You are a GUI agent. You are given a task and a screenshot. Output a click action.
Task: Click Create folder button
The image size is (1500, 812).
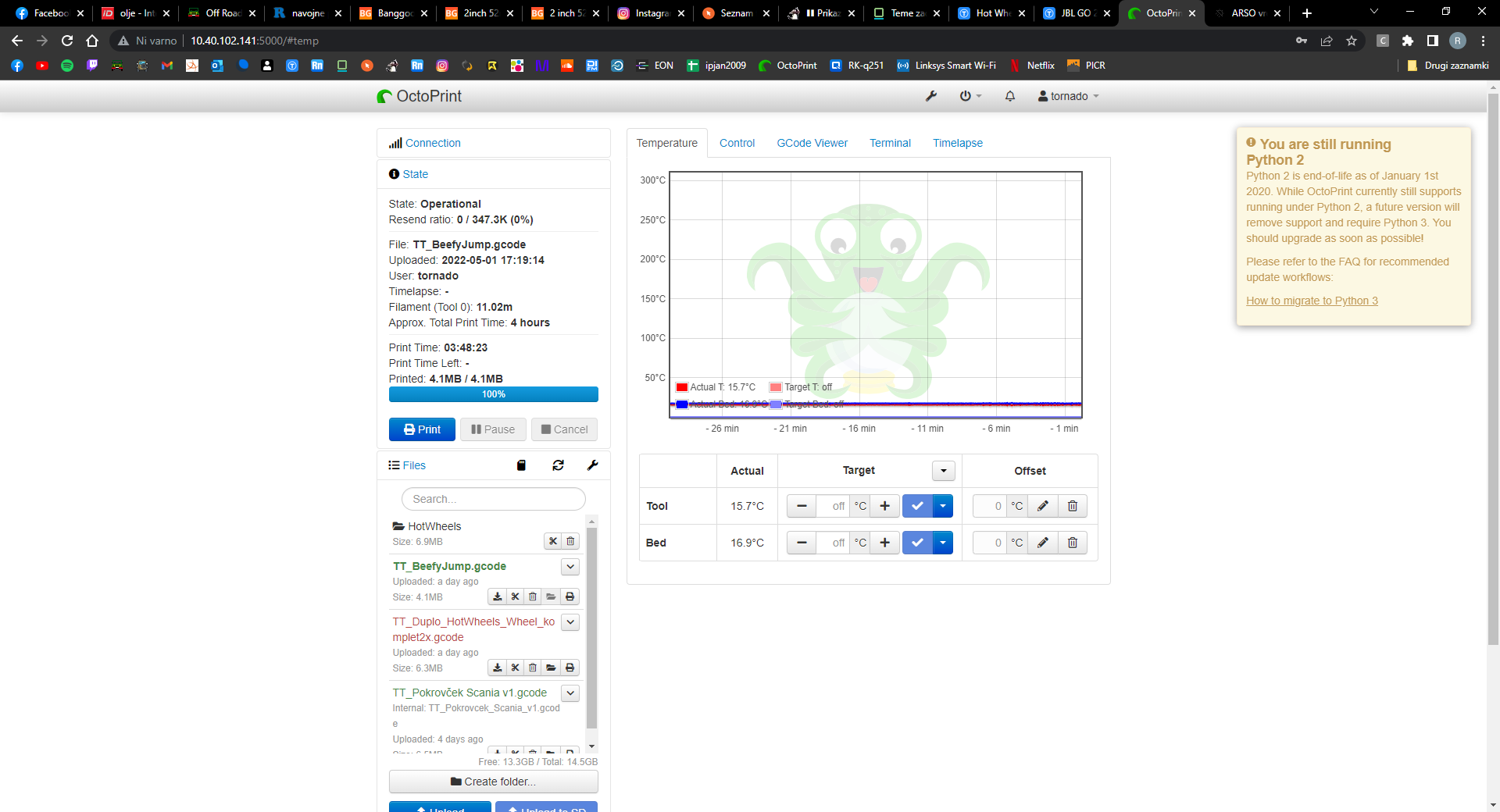click(x=493, y=782)
